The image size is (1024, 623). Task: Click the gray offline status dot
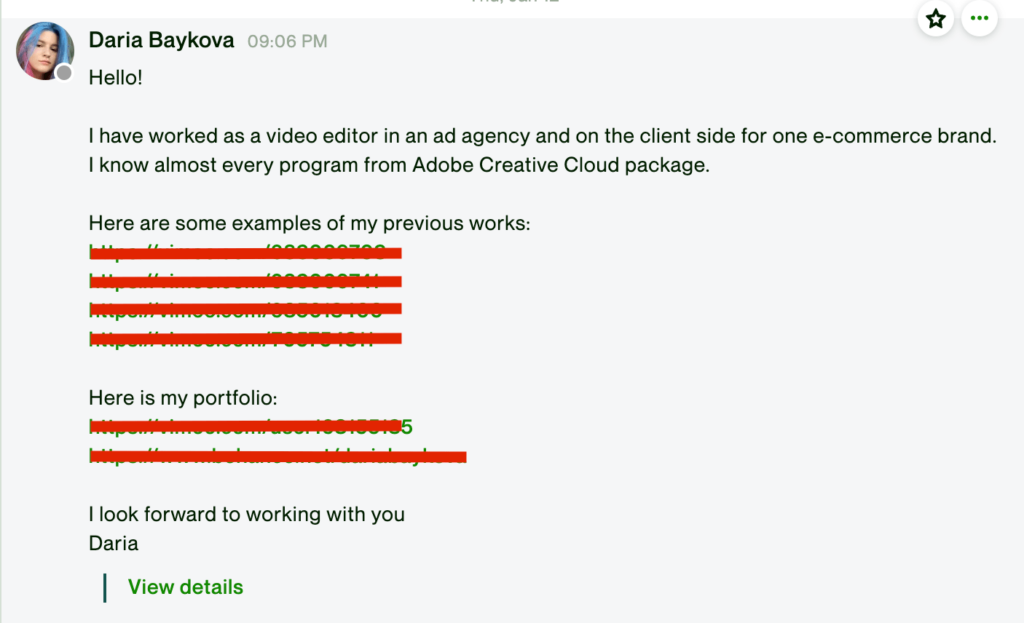[x=64, y=73]
